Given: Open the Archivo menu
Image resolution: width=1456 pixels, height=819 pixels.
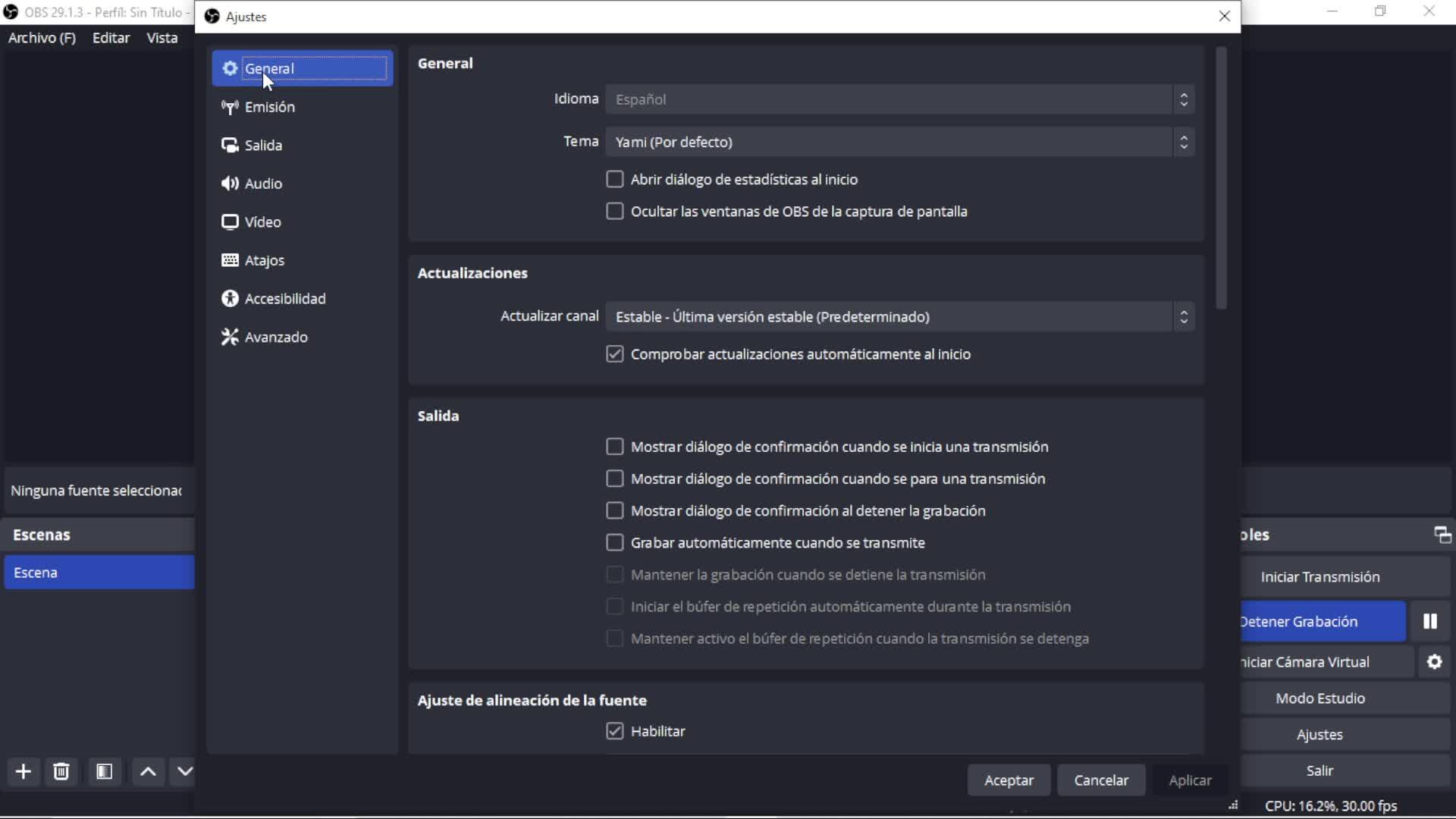Looking at the screenshot, I should tap(42, 38).
